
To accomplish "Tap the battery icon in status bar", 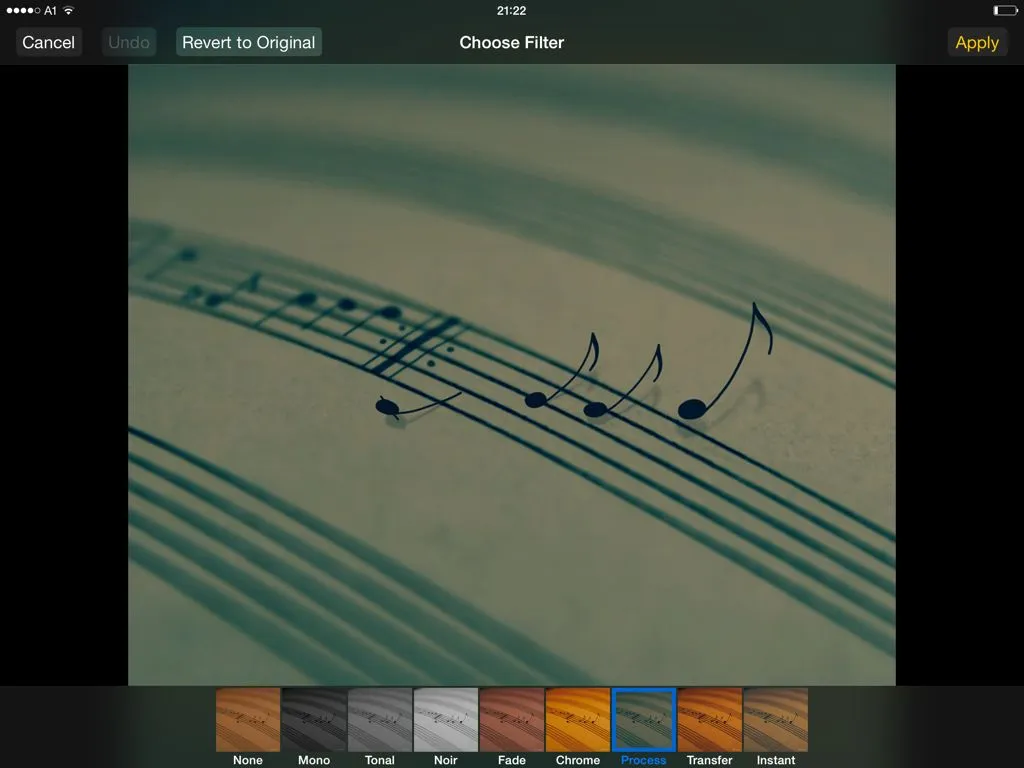I will [x=1004, y=11].
